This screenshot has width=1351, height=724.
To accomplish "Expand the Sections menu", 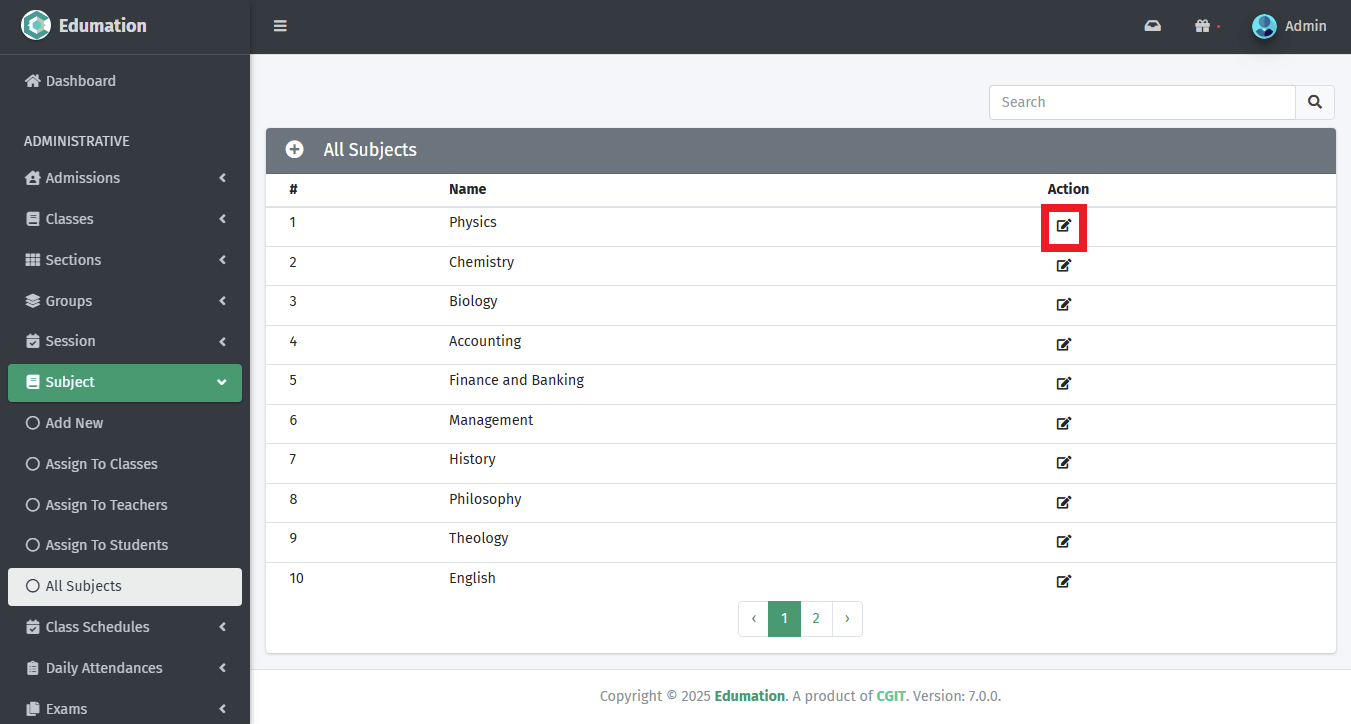I will coord(125,260).
